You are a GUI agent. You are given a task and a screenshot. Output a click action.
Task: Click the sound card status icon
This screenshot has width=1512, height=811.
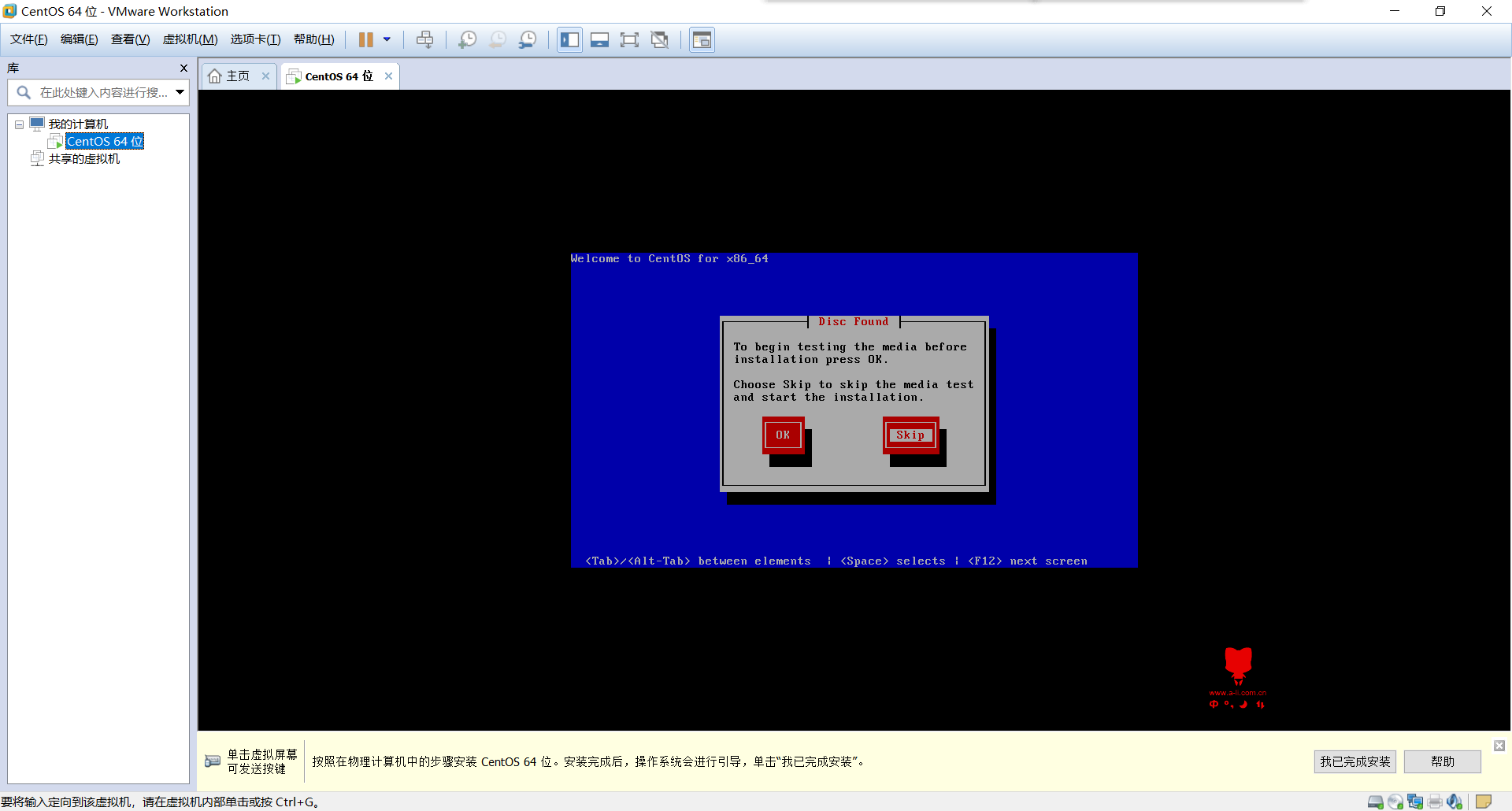tap(1455, 802)
